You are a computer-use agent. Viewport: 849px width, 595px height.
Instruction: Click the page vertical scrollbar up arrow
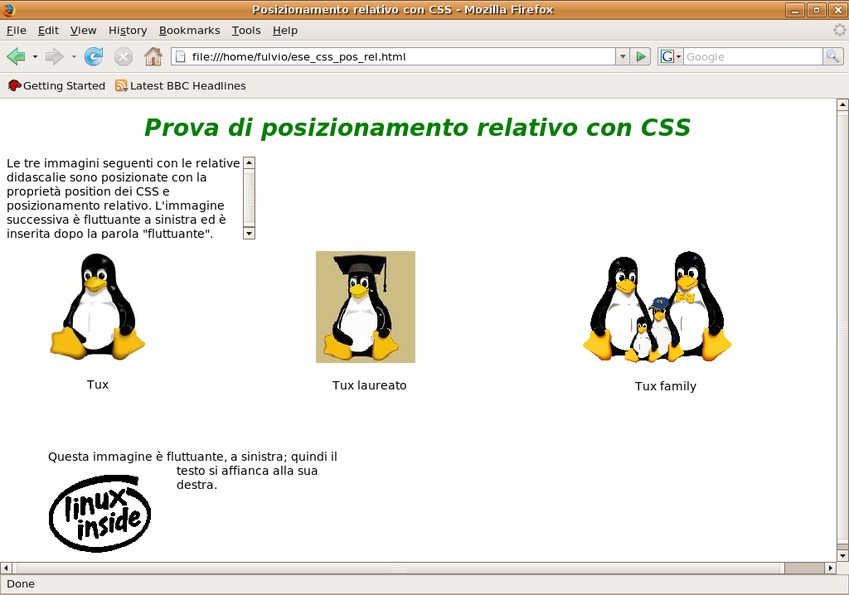843,105
